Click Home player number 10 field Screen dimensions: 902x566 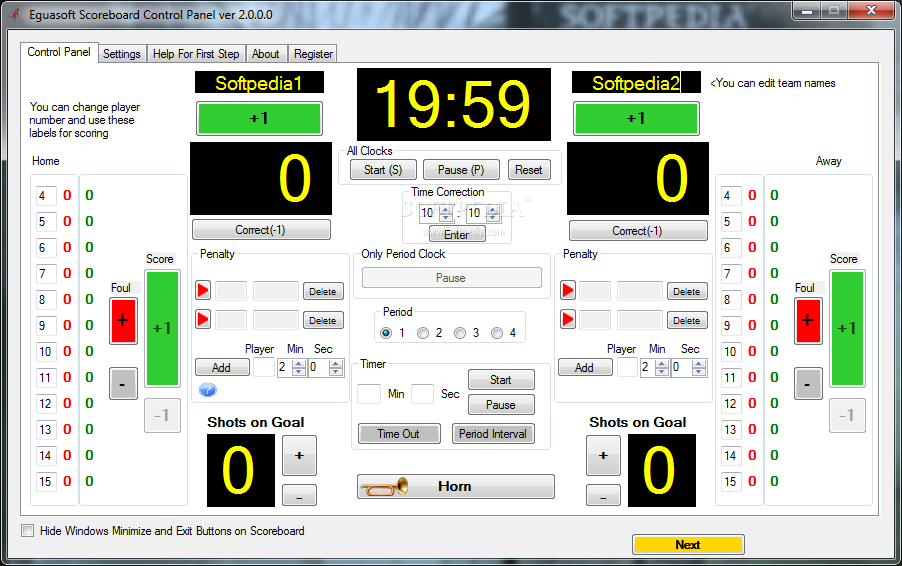point(45,351)
